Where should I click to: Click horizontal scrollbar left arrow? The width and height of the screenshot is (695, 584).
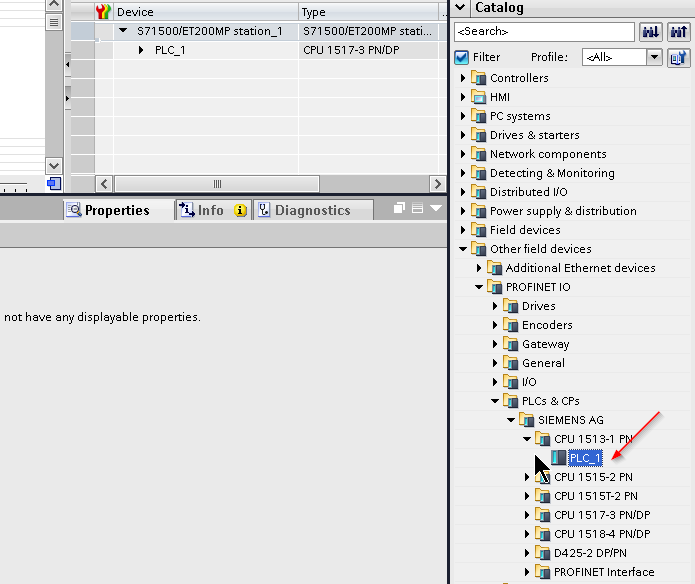pyautogui.click(x=104, y=183)
